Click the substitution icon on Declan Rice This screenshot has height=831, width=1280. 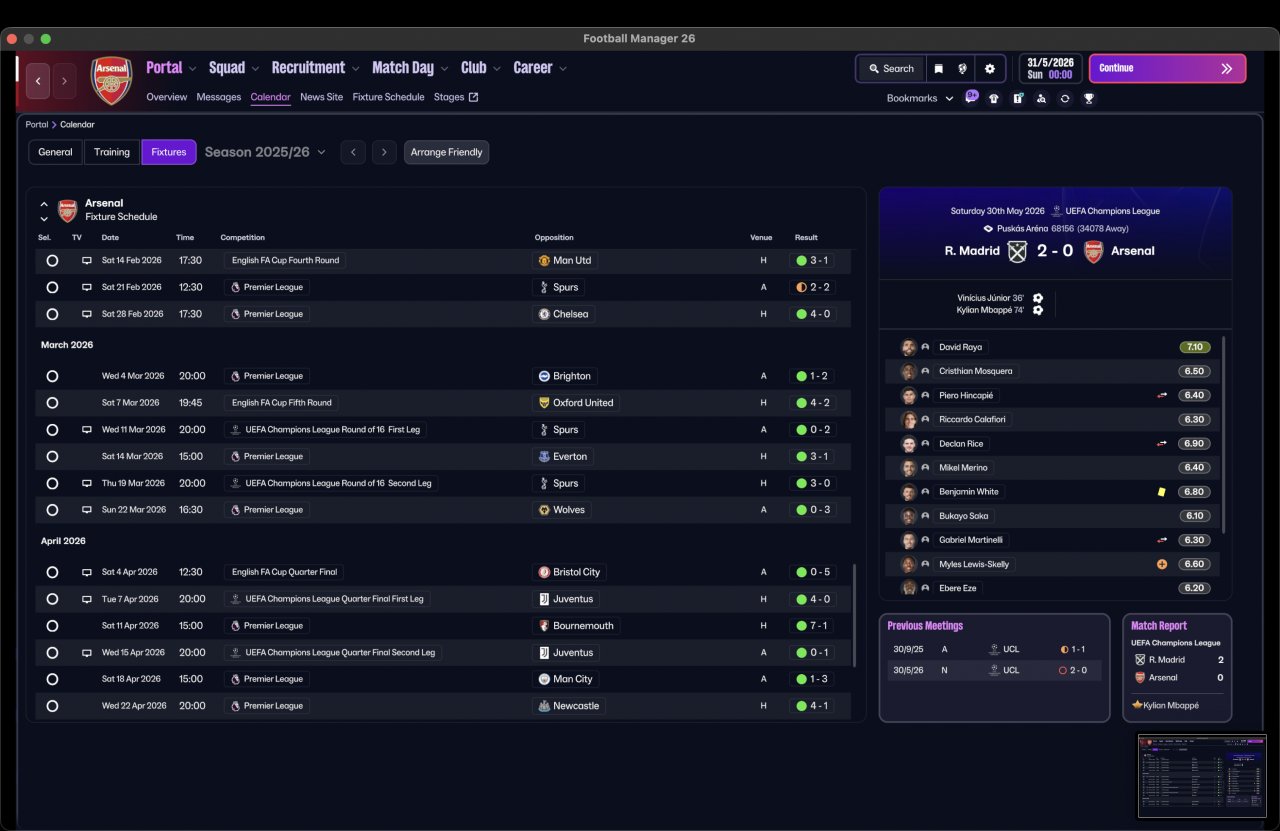(x=1162, y=444)
